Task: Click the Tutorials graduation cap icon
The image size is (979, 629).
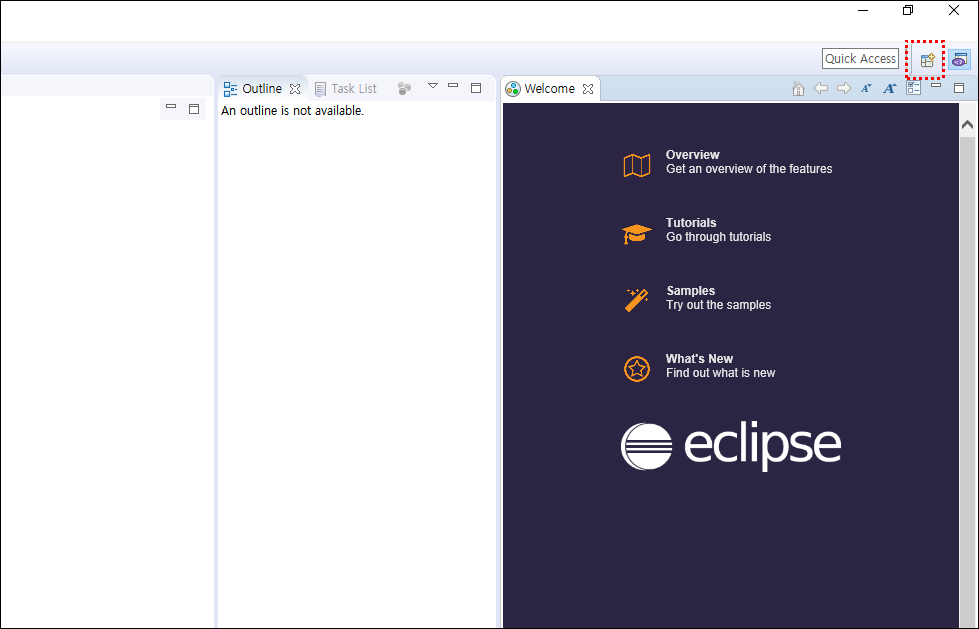Action: [637, 233]
